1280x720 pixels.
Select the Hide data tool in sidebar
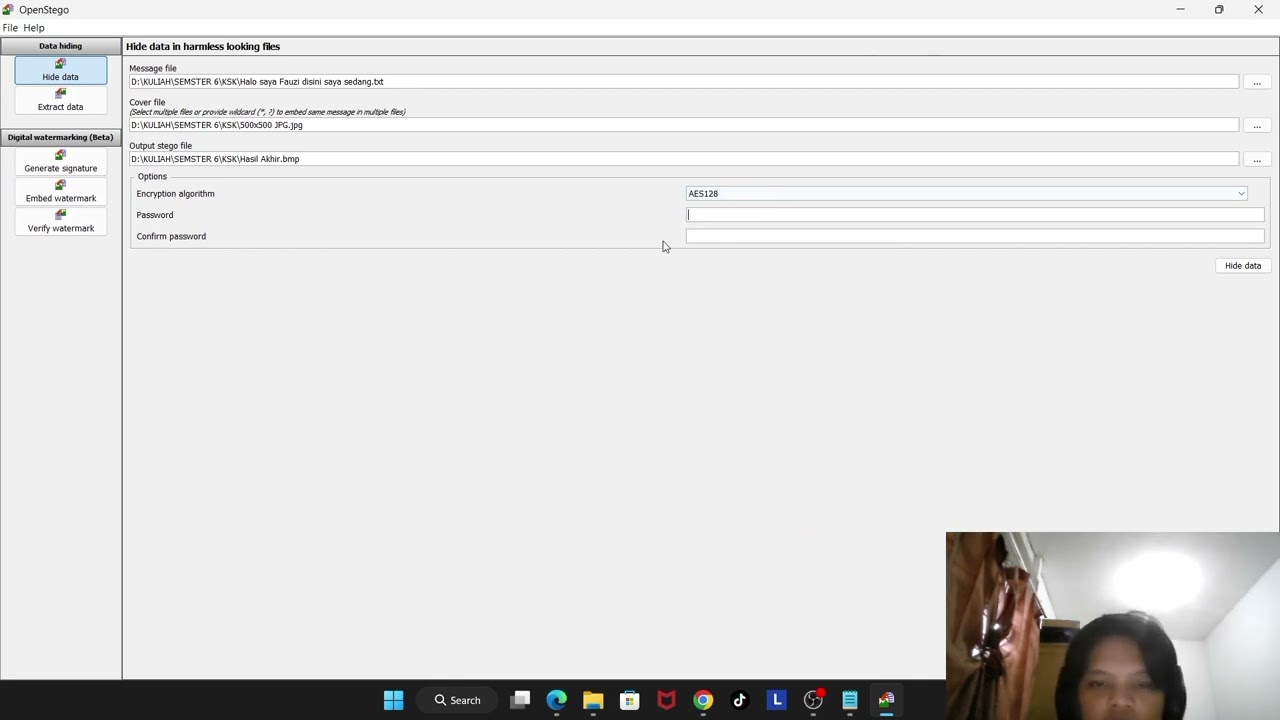click(61, 70)
